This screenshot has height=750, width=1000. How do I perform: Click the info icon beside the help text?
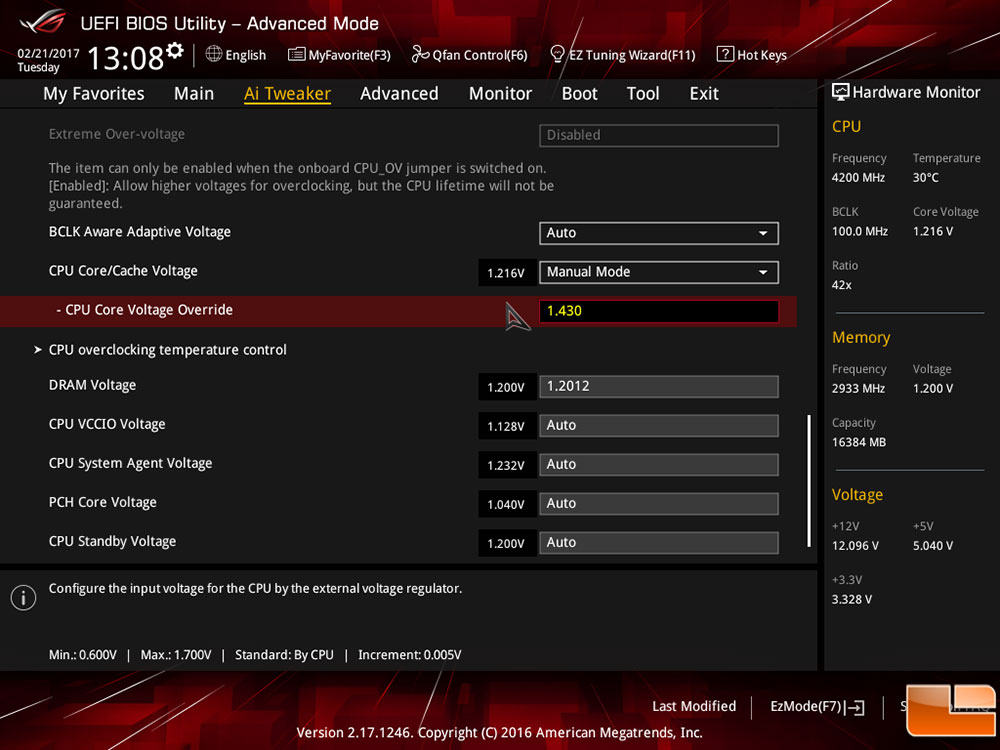(x=23, y=598)
